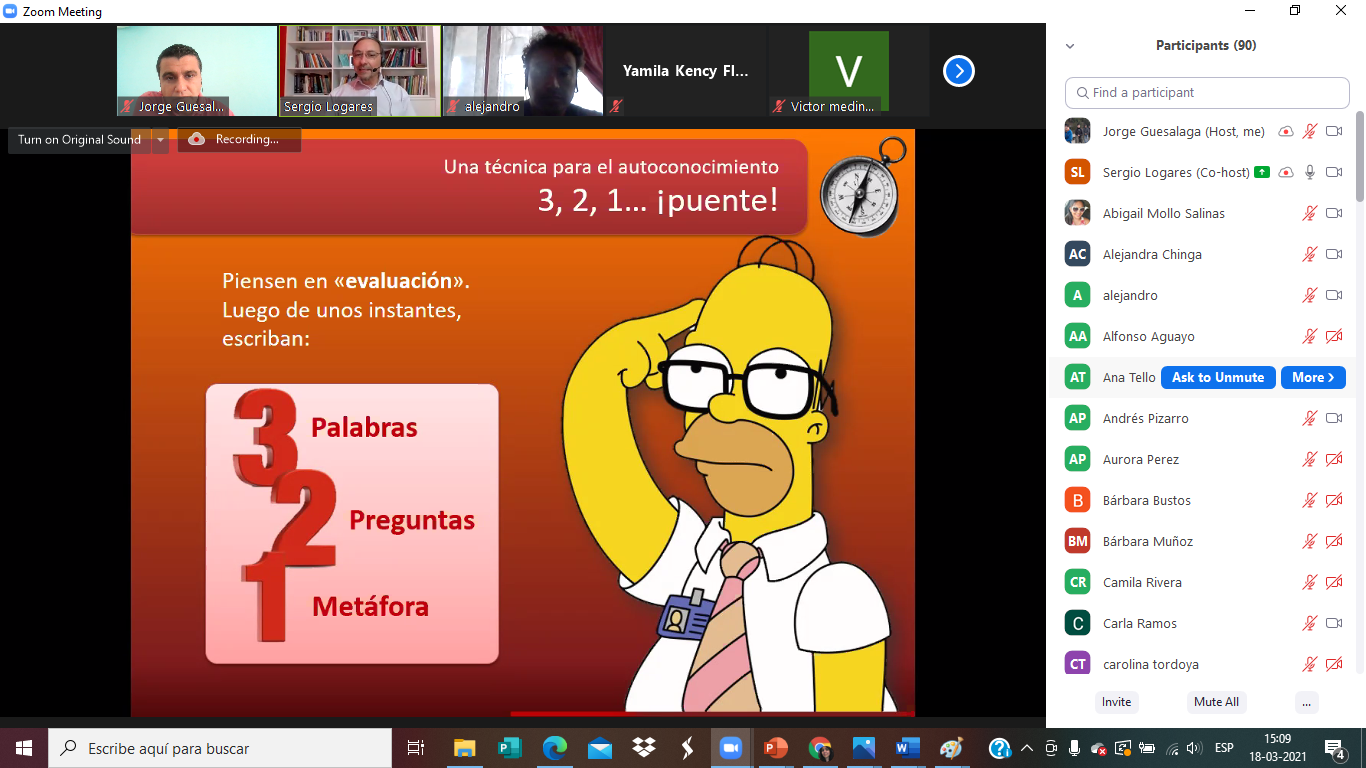Toggle Alejandra Chinga's muted microphone
The image size is (1366, 768).
(x=1309, y=254)
